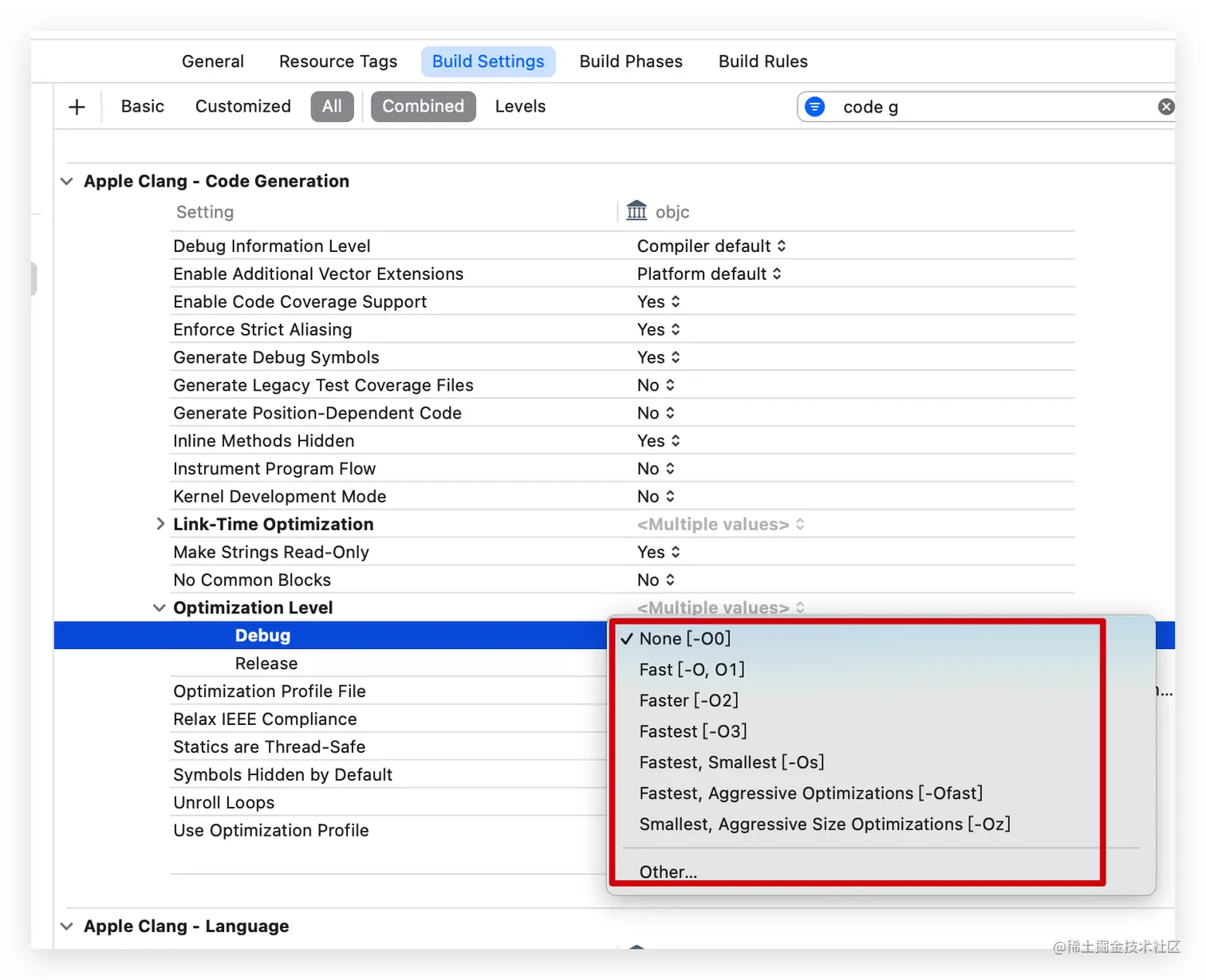
Task: Open Link-Time Optimization multiple values dropdown
Action: coord(721,525)
